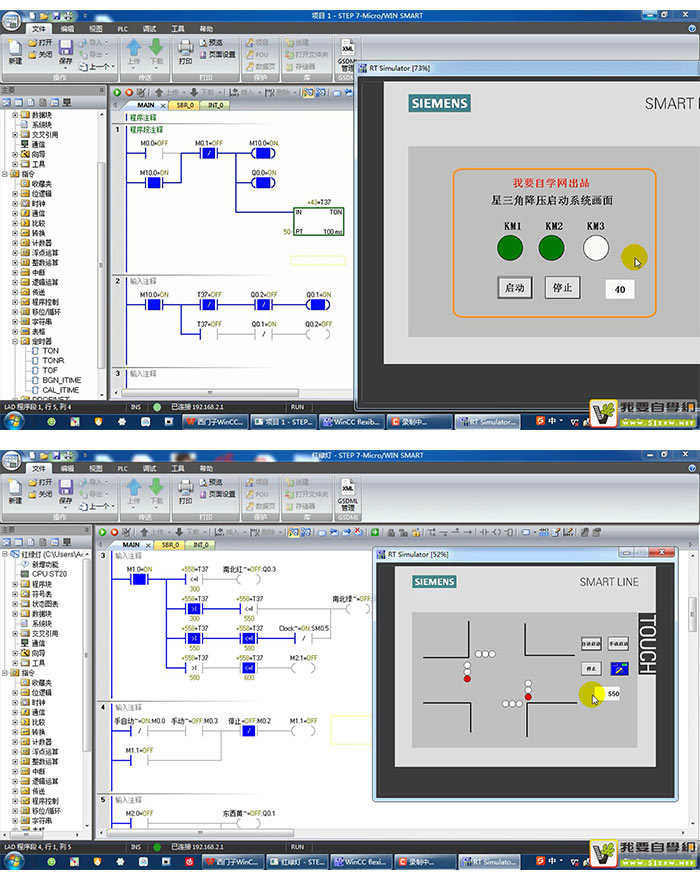Switch to INT_0 tab in 红绿灯 editor

200,545
